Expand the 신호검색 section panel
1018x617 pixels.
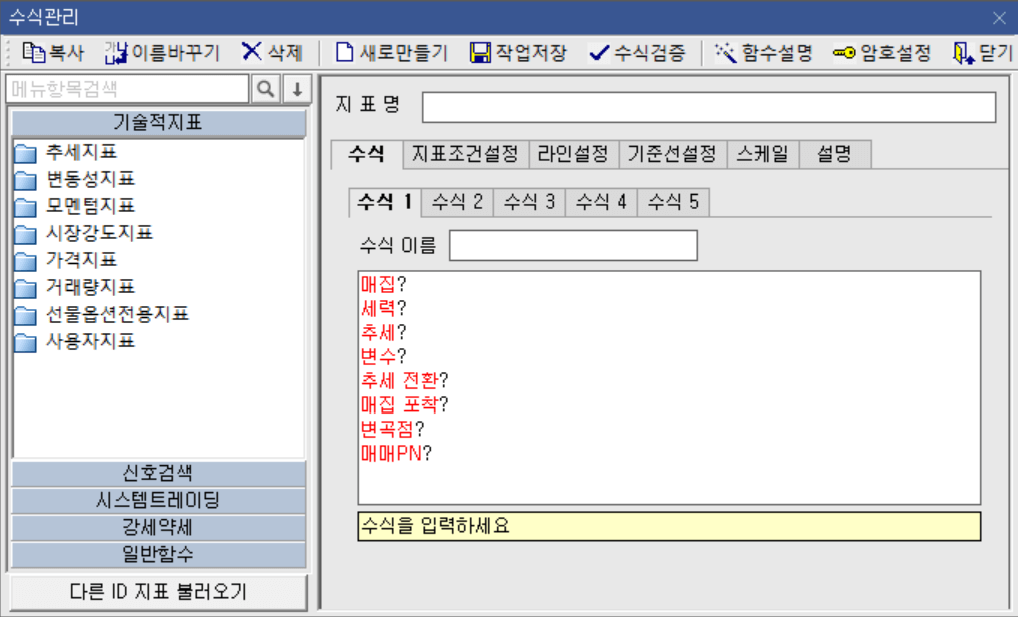pyautogui.click(x=157, y=473)
